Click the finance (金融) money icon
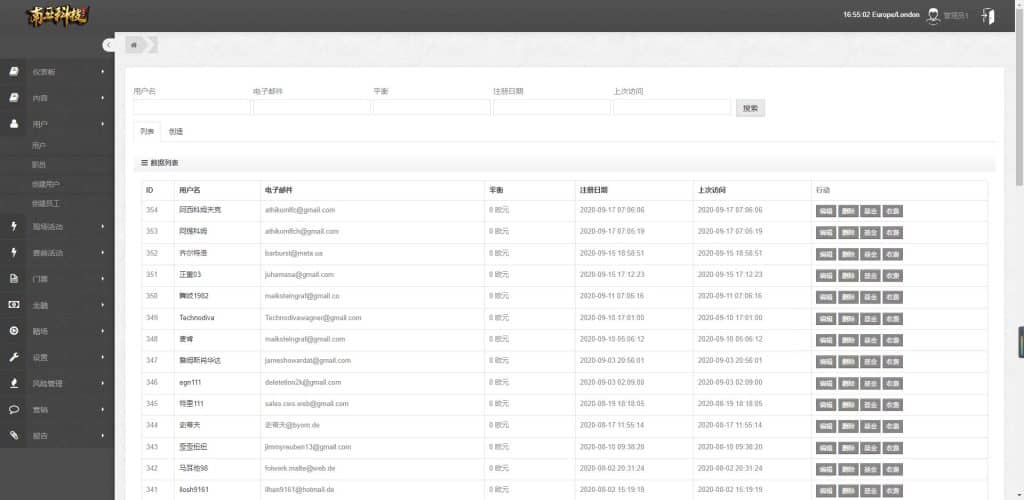 (14, 305)
